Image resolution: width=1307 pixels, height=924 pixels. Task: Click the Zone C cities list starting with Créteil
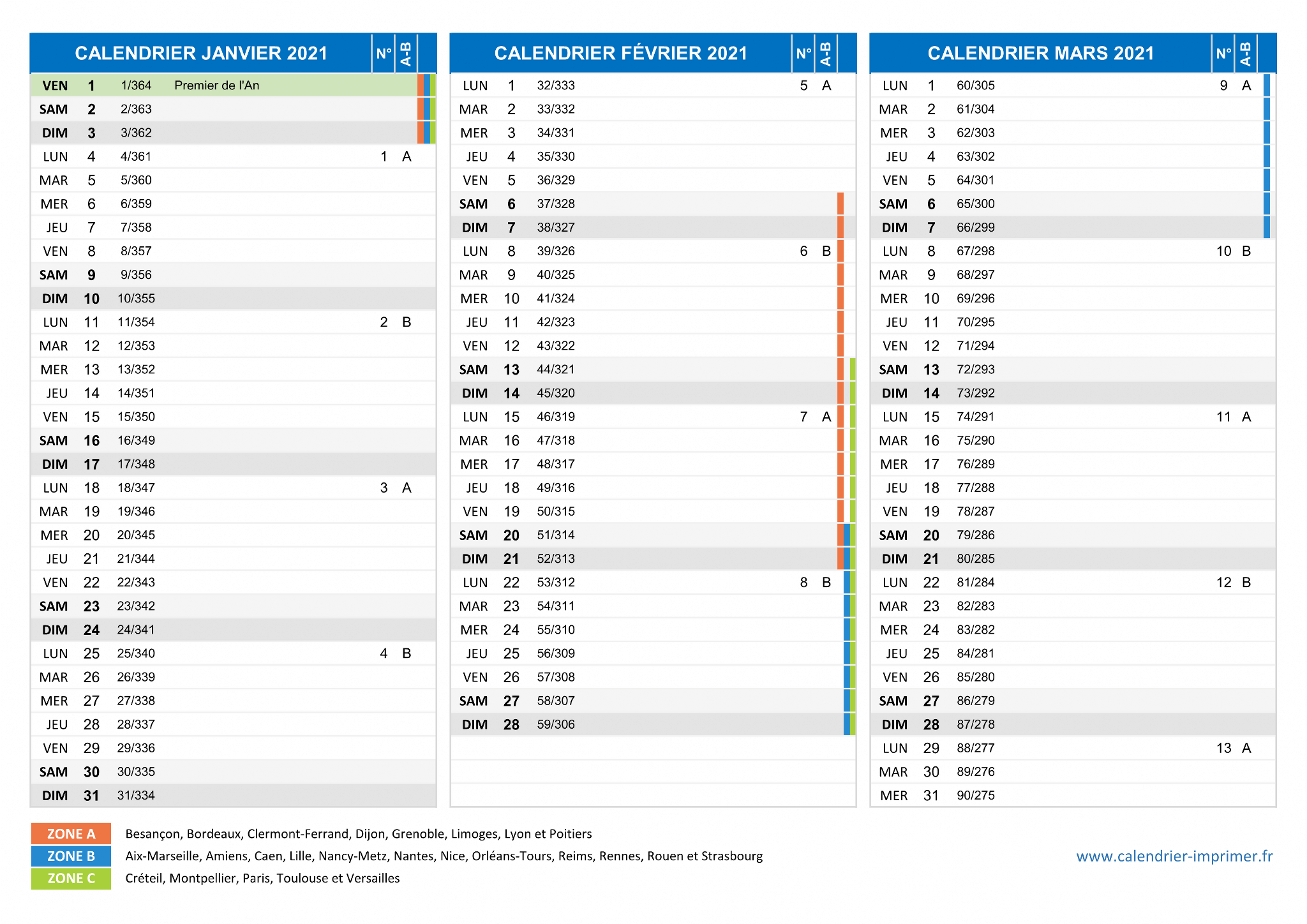[262, 879]
